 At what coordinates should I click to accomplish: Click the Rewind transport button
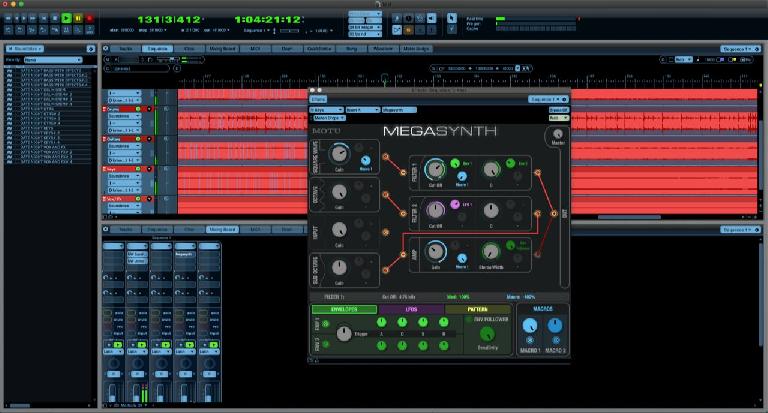(x=8, y=18)
